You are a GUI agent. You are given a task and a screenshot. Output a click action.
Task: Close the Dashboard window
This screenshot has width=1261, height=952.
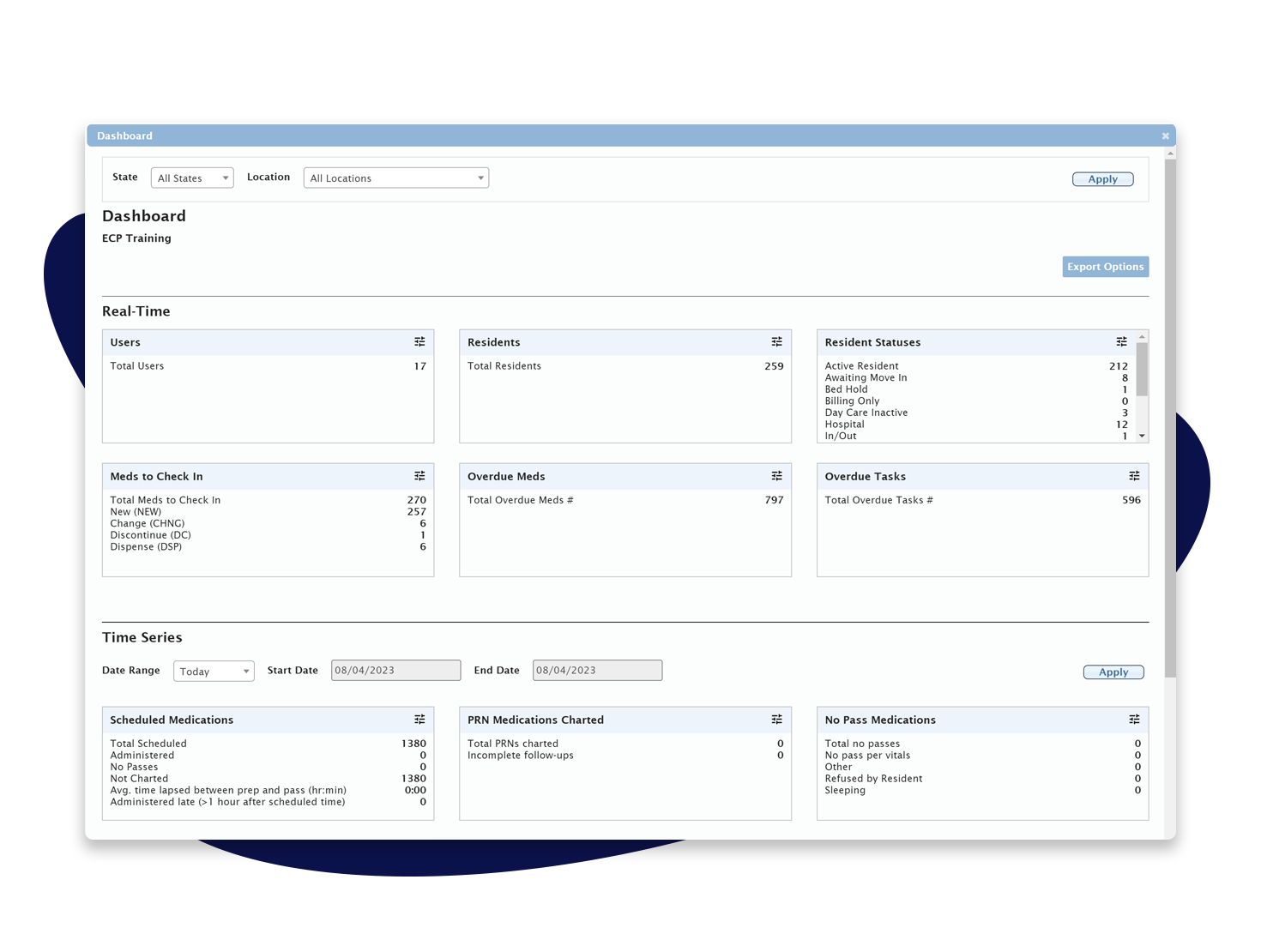[x=1165, y=136]
